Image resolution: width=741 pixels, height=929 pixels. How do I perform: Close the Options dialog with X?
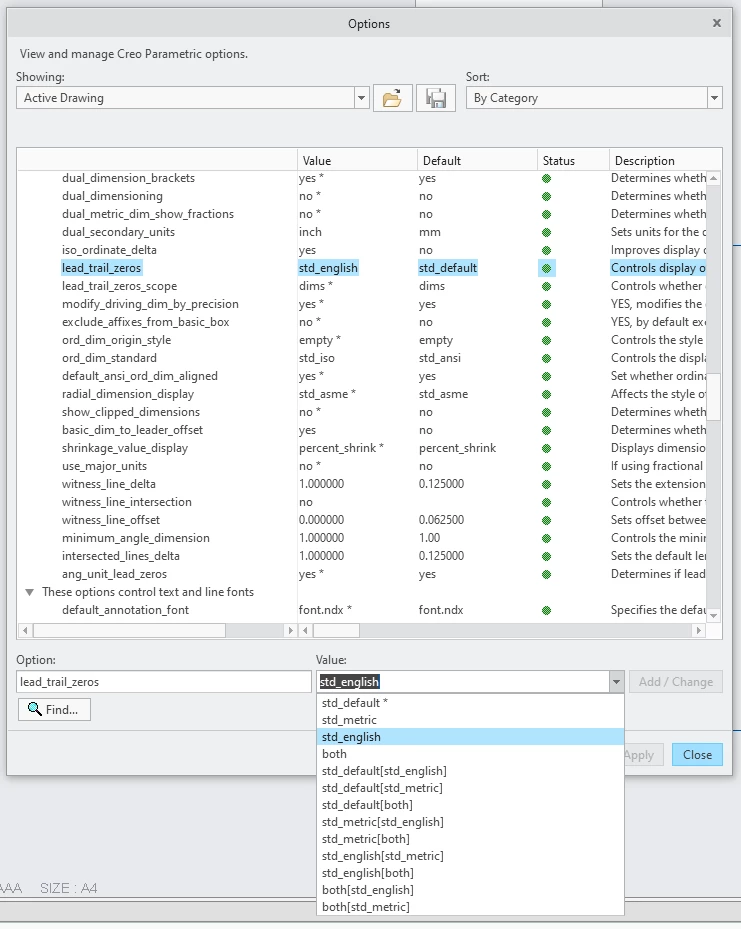pos(717,23)
